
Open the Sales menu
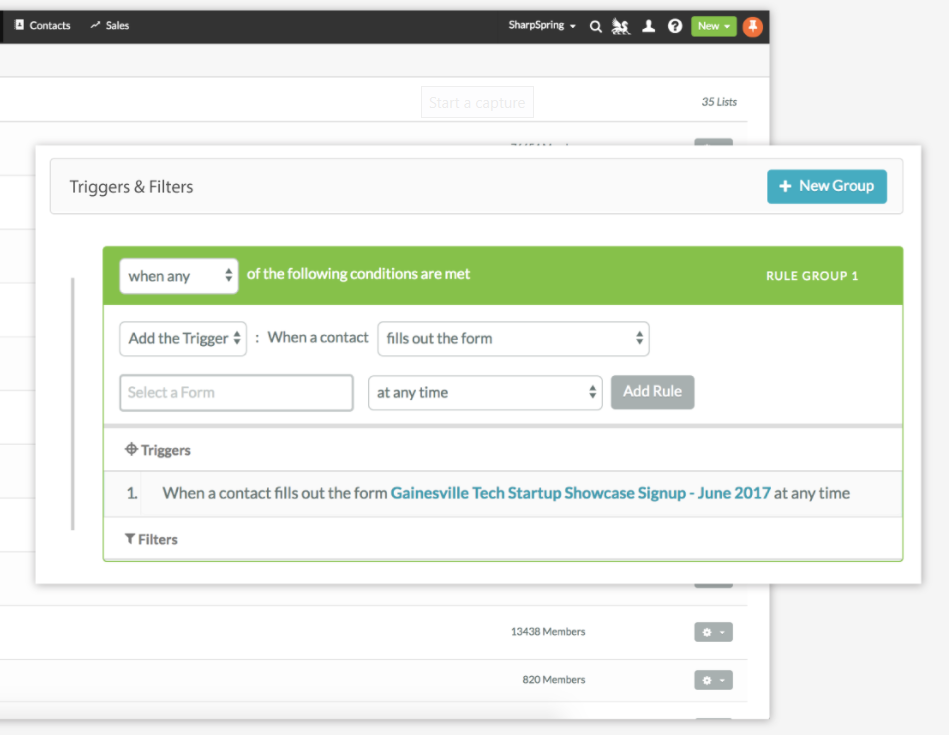click(x=109, y=26)
